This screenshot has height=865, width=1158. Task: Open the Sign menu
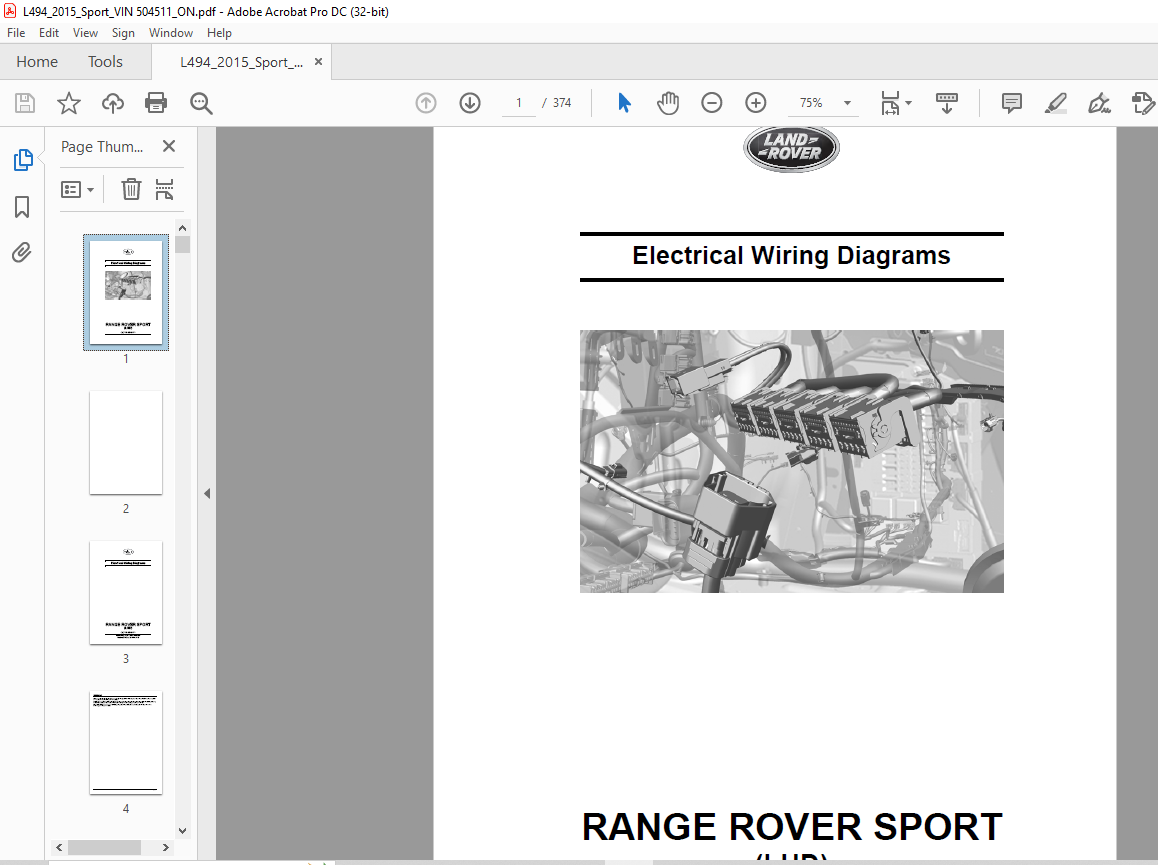tap(123, 33)
